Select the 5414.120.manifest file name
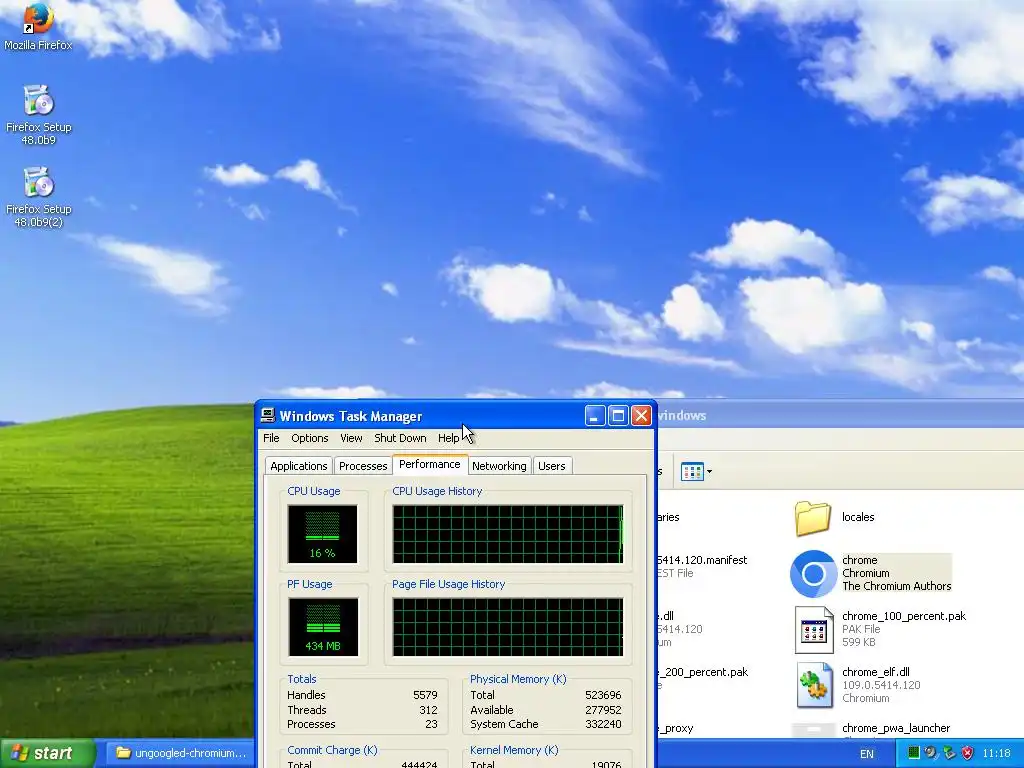The height and width of the screenshot is (768, 1024). coord(701,560)
